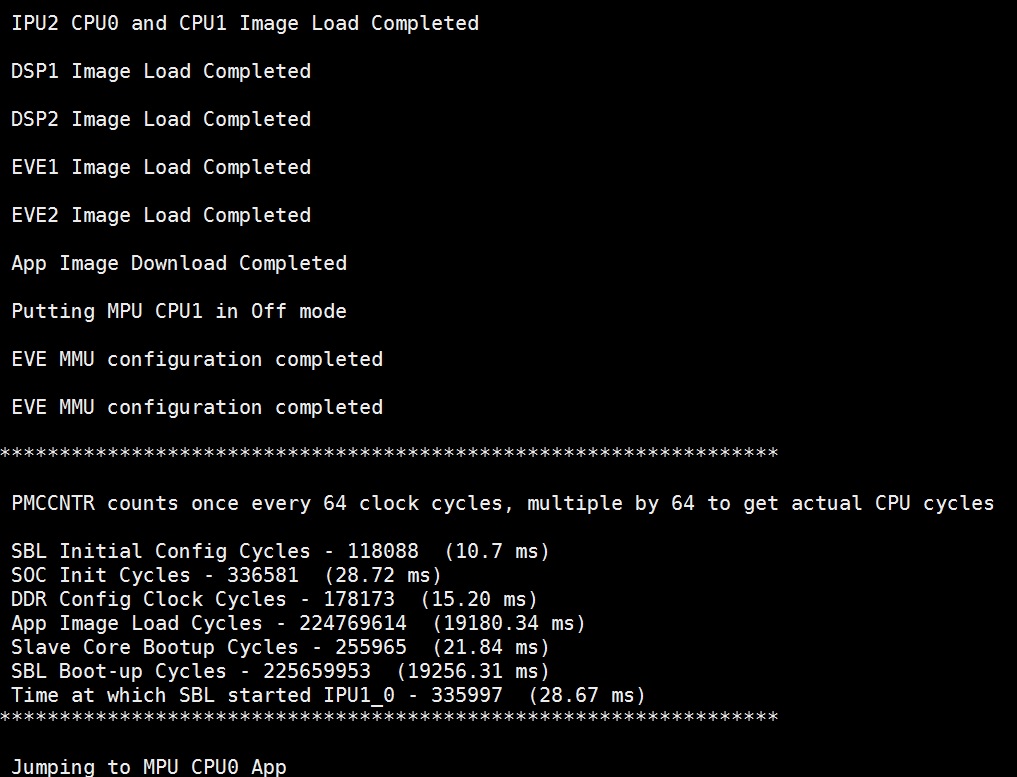
Task: Click the 'Jumping to MPU CPU0 App' line
Action: (149, 767)
